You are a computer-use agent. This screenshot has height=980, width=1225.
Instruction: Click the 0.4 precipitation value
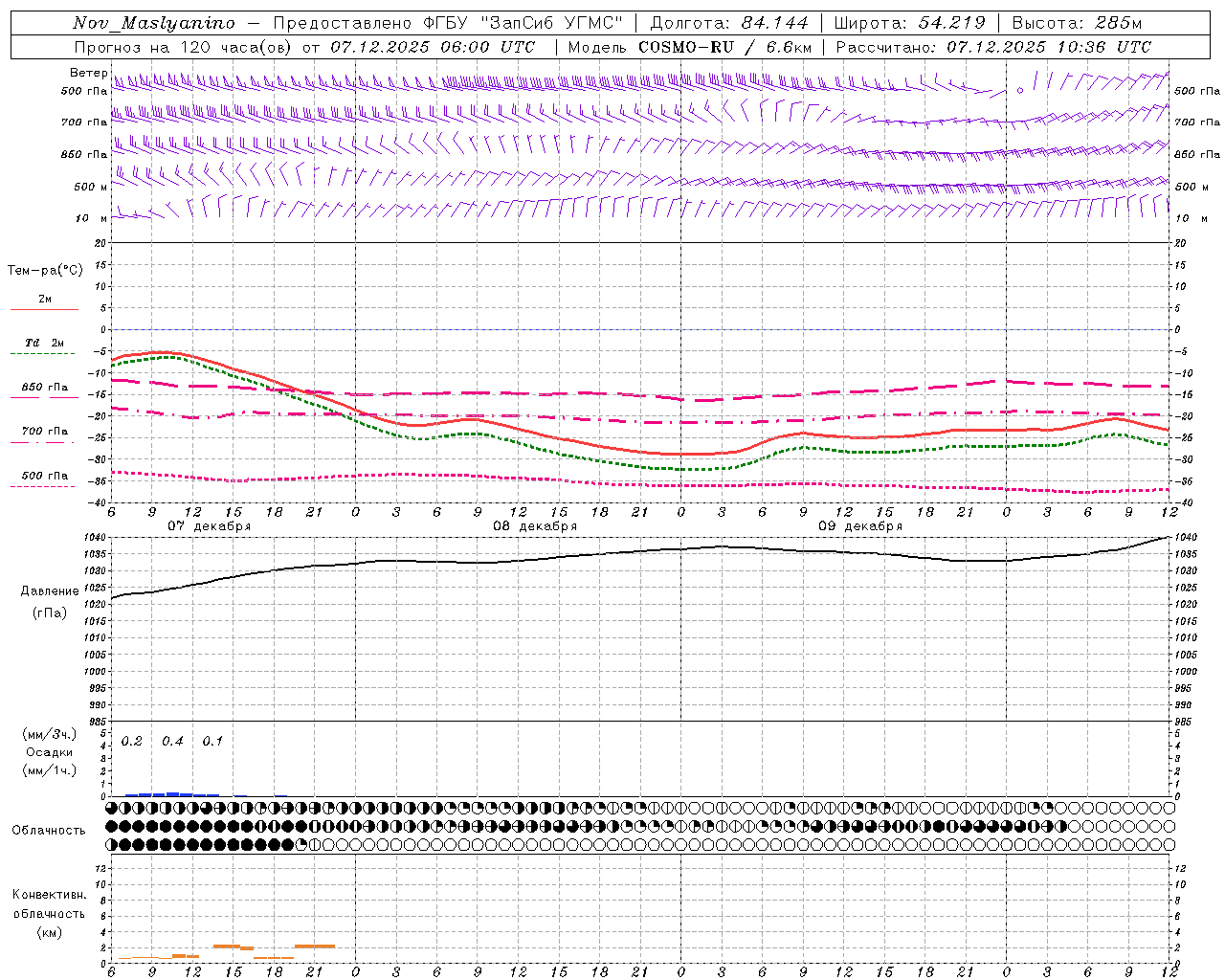tap(172, 742)
